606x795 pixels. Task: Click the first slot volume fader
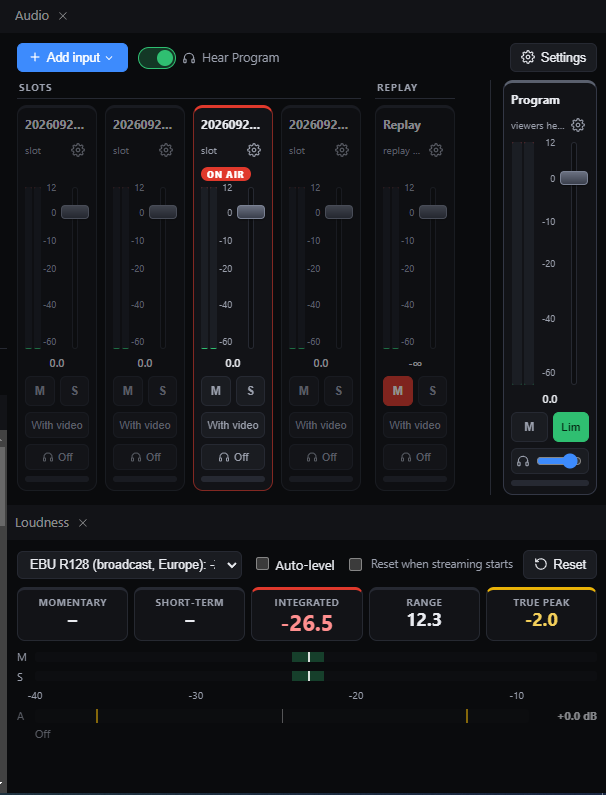[75, 212]
